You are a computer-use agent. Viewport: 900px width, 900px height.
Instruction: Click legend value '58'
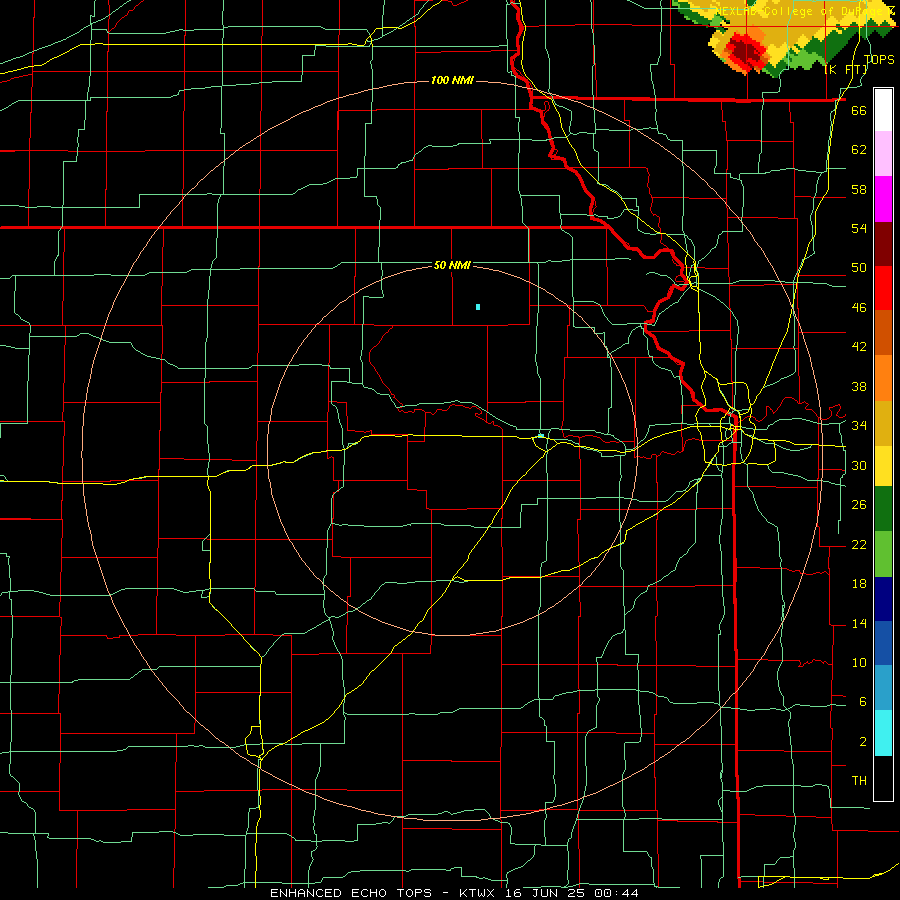point(859,189)
